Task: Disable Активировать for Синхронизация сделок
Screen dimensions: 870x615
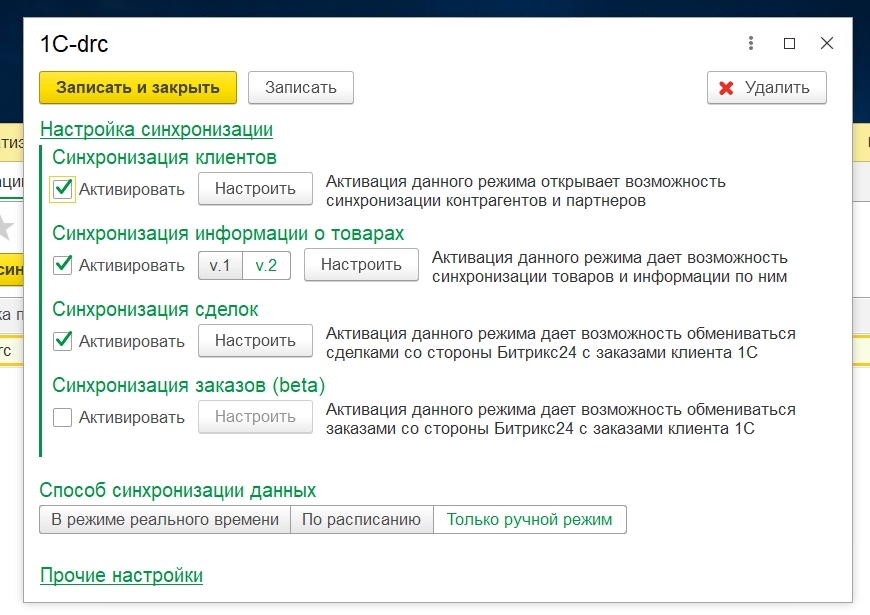Action: (x=63, y=341)
